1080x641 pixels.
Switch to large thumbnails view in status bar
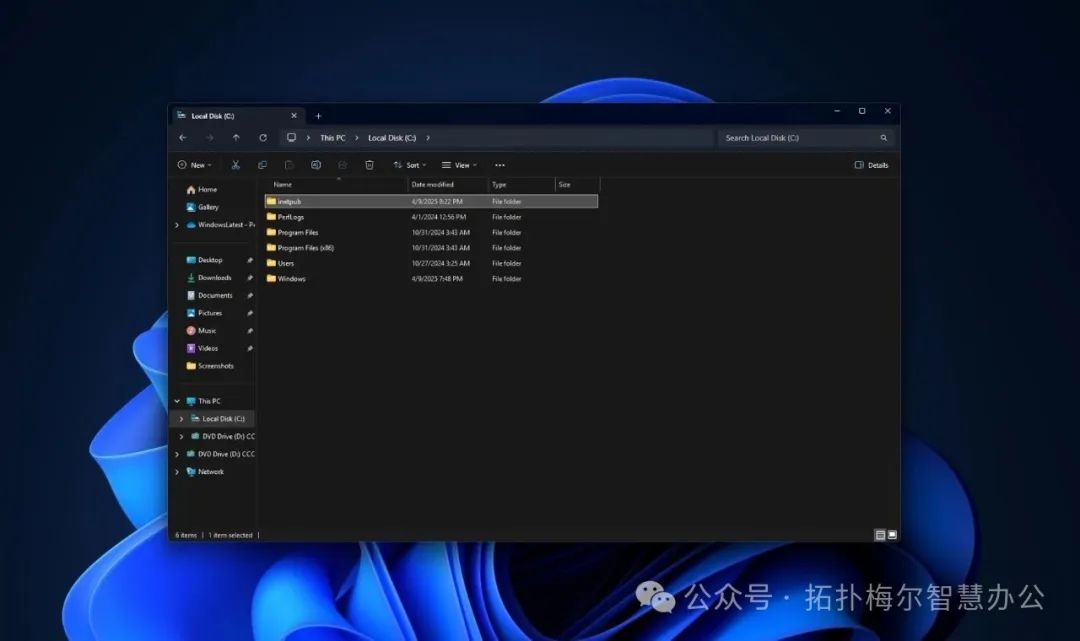(892, 535)
